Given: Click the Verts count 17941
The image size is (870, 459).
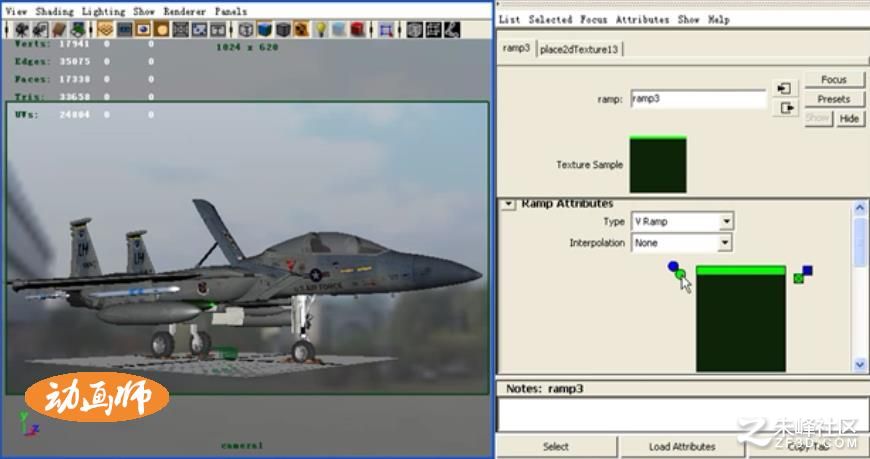Looking at the screenshot, I should [74, 44].
